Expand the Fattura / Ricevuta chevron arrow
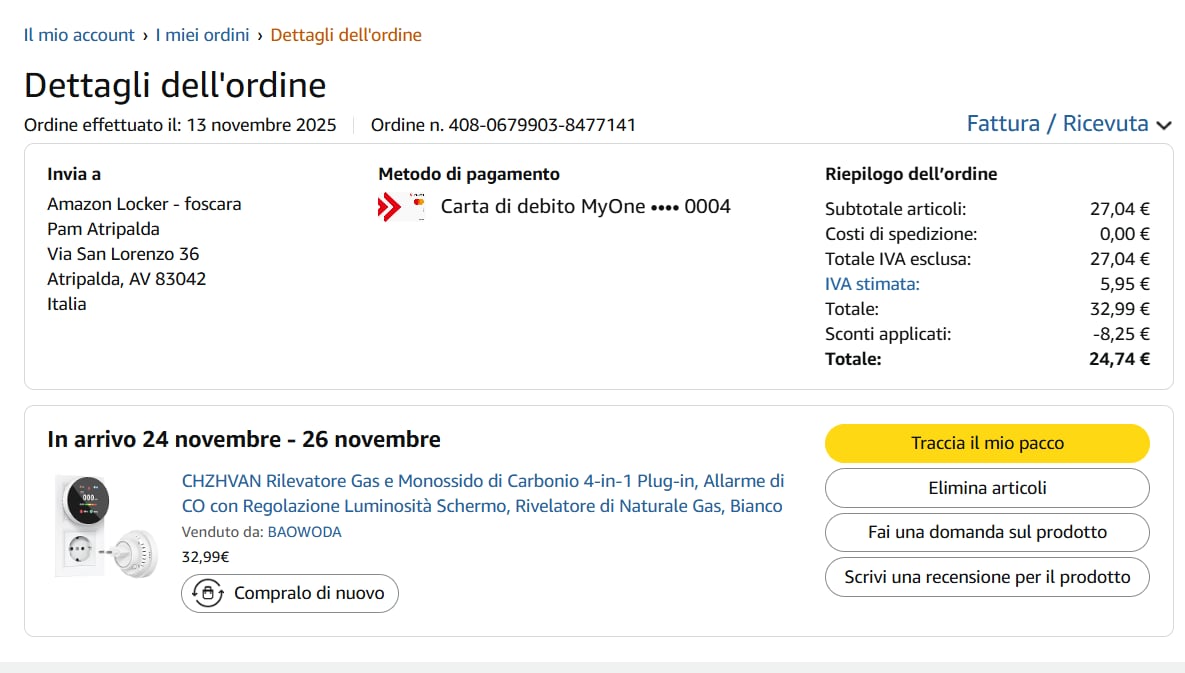The image size is (1185, 673). click(x=1163, y=125)
